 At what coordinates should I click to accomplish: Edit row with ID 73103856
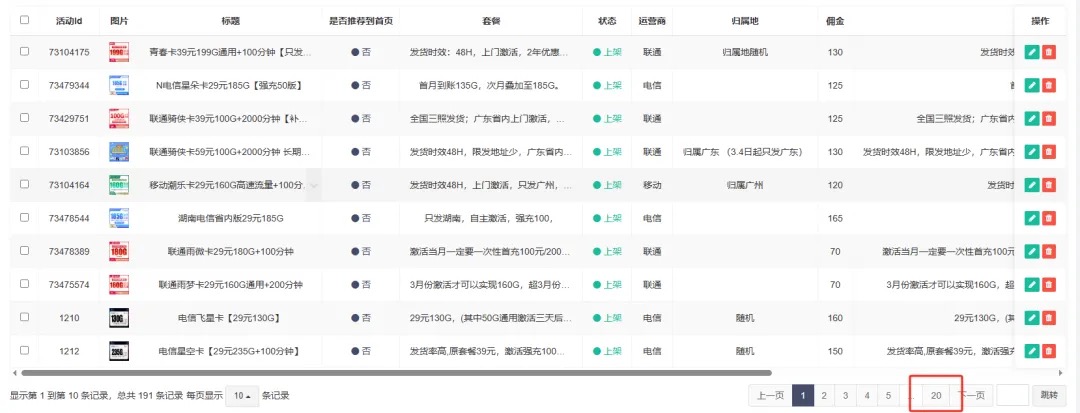pyautogui.click(x=1031, y=151)
